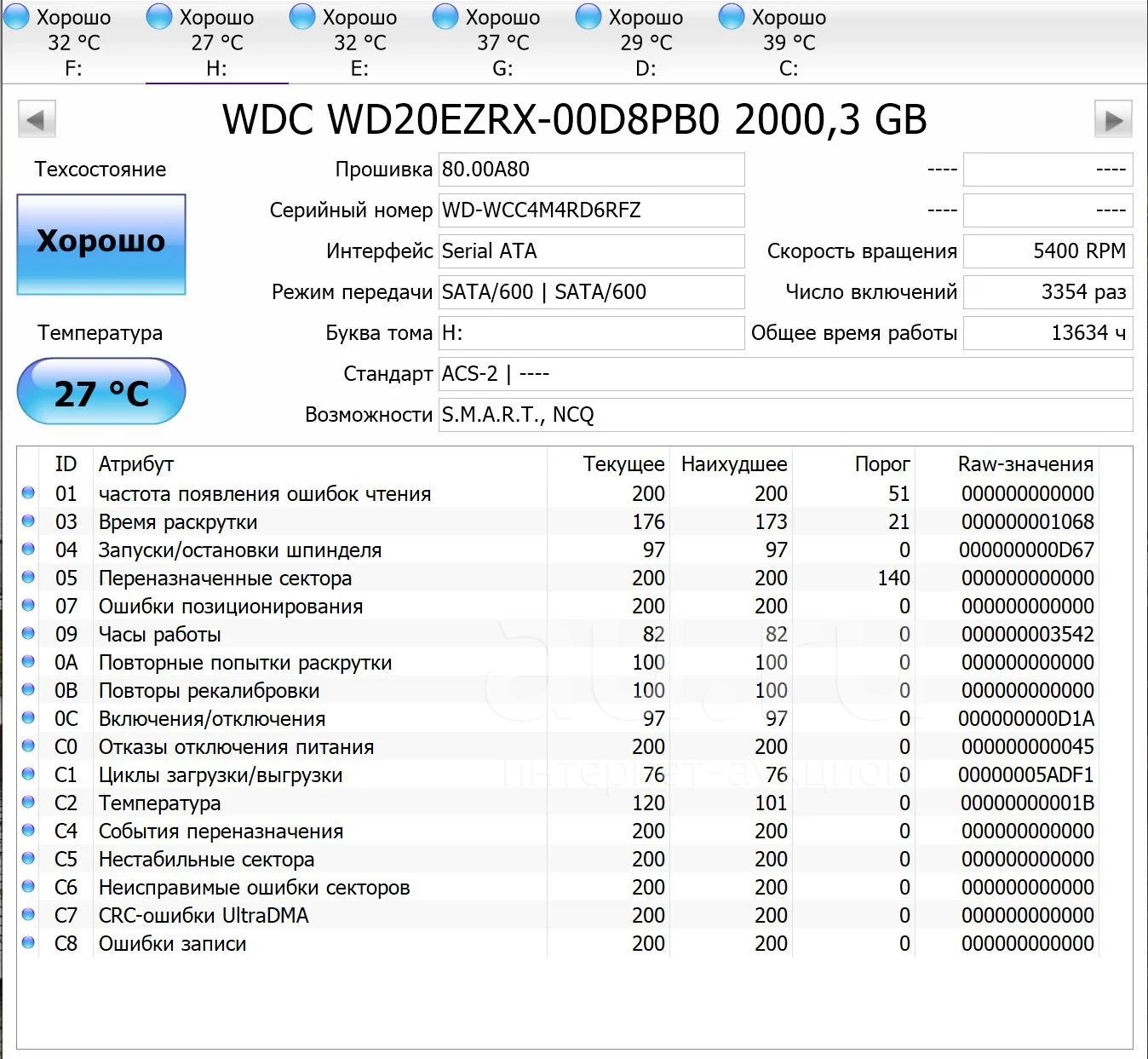The width and height of the screenshot is (1148, 1059).
Task: Click the status dot for Нестабильные сектора
Action: tap(28, 858)
